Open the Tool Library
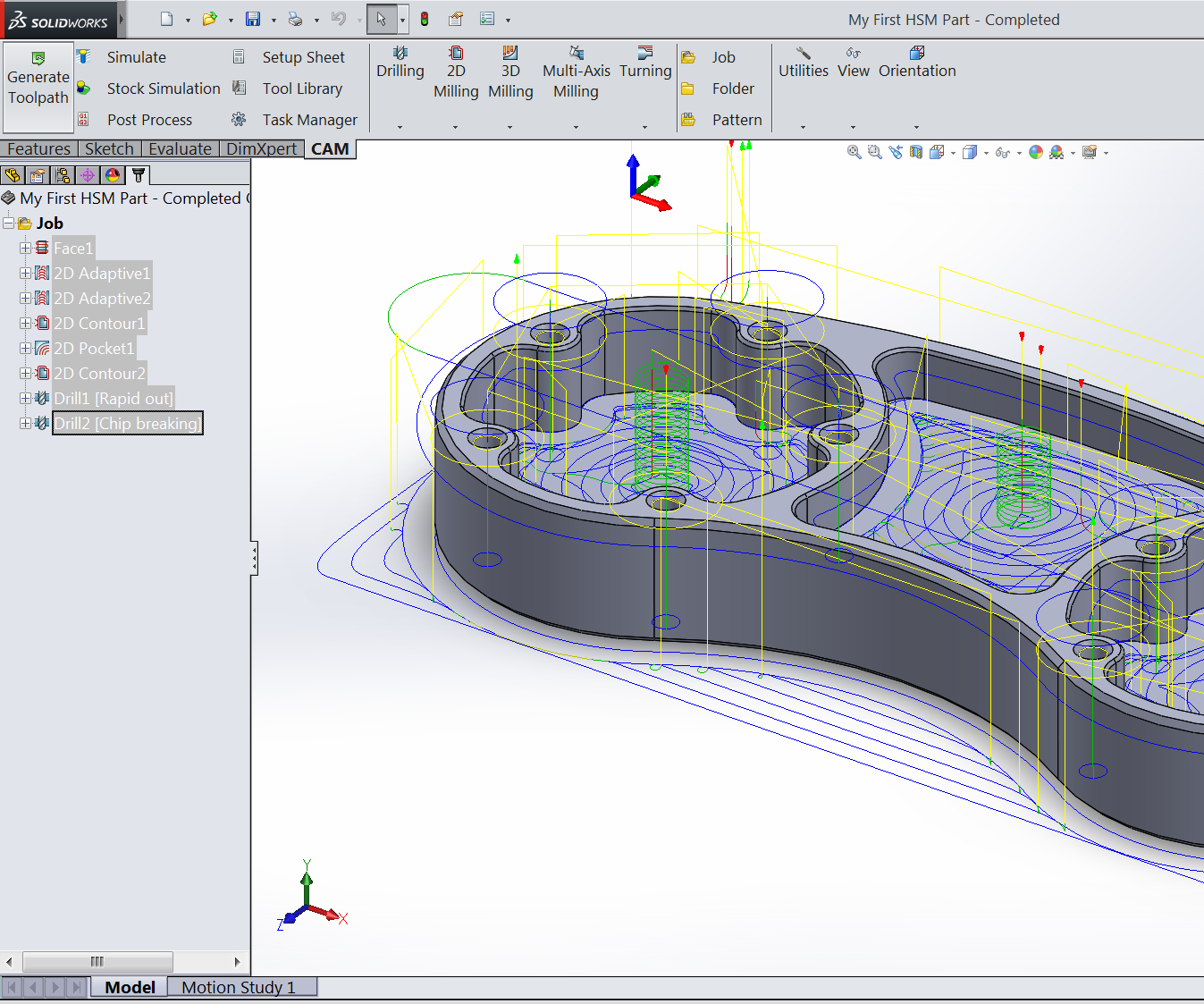 coord(288,89)
